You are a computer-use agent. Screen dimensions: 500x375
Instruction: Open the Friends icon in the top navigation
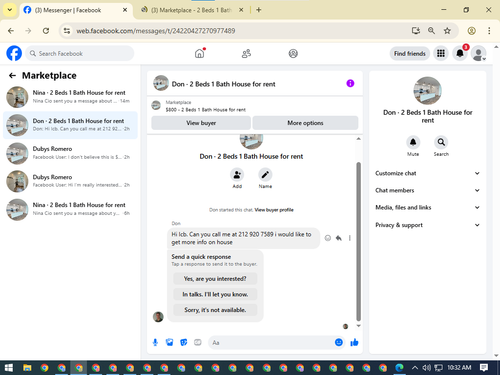(x=246, y=53)
